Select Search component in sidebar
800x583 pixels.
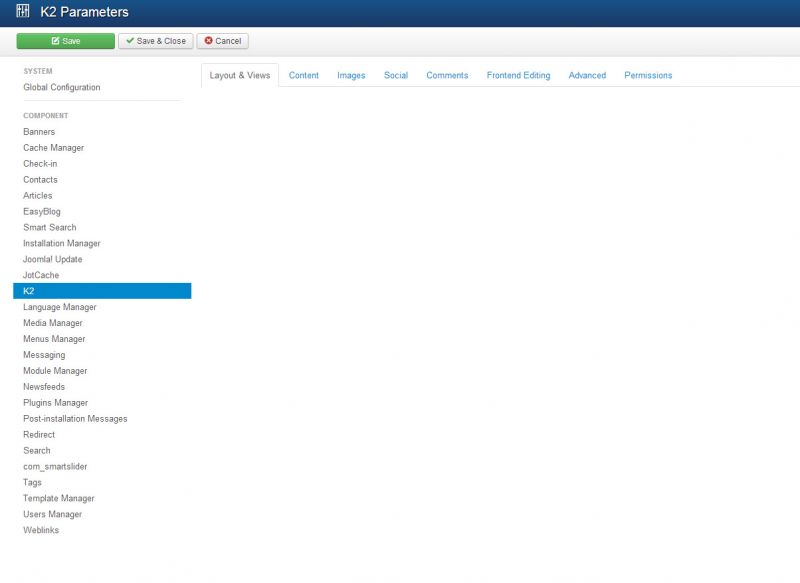37,450
